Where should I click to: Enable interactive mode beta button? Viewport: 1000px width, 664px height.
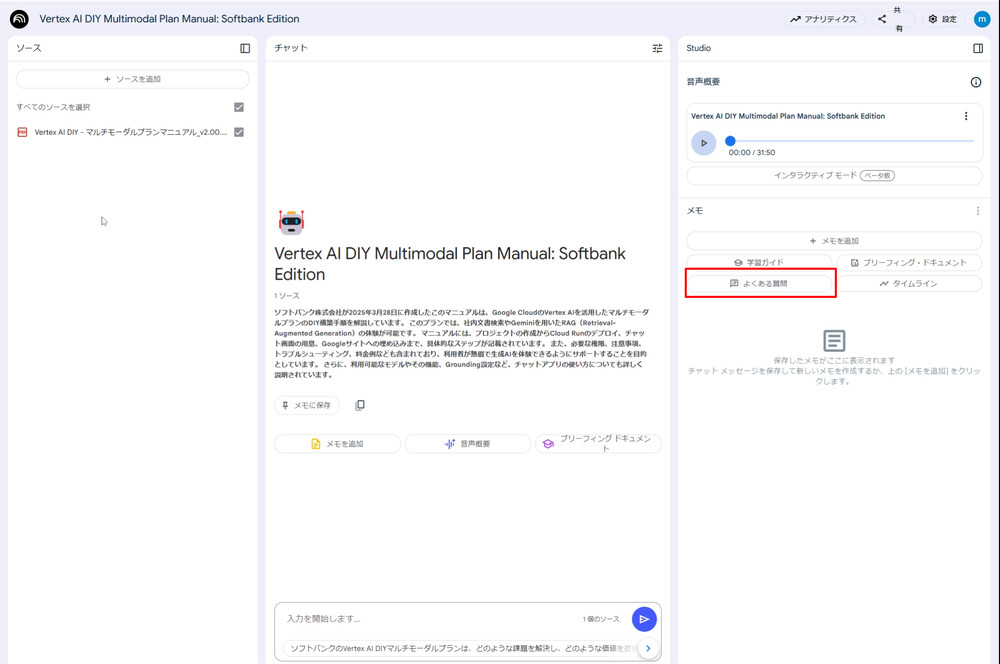point(834,175)
